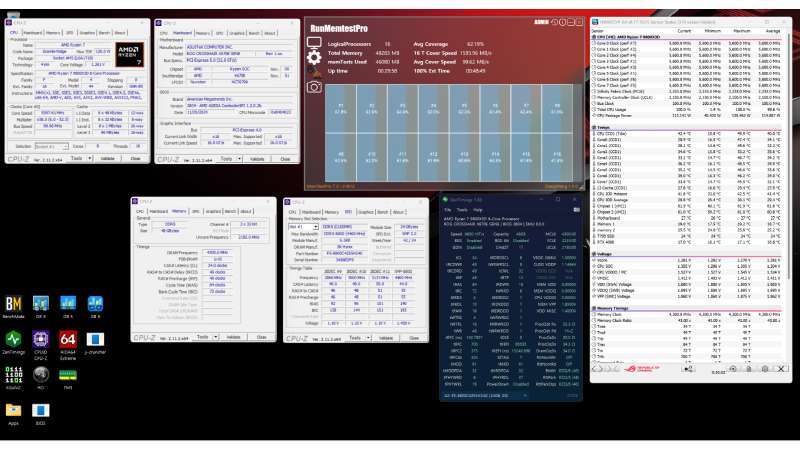800x450 pixels.
Task: Select the Motherboard temperature row in HWiNFO
Action: [x=686, y=218]
